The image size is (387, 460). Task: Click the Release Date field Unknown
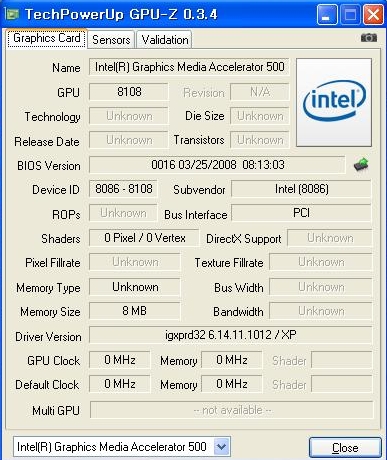pos(129,140)
